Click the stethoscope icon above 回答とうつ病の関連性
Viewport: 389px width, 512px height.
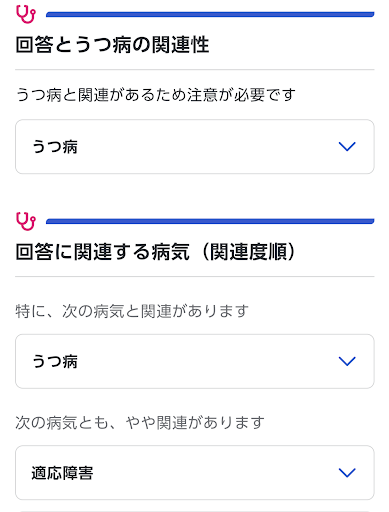tap(25, 14)
